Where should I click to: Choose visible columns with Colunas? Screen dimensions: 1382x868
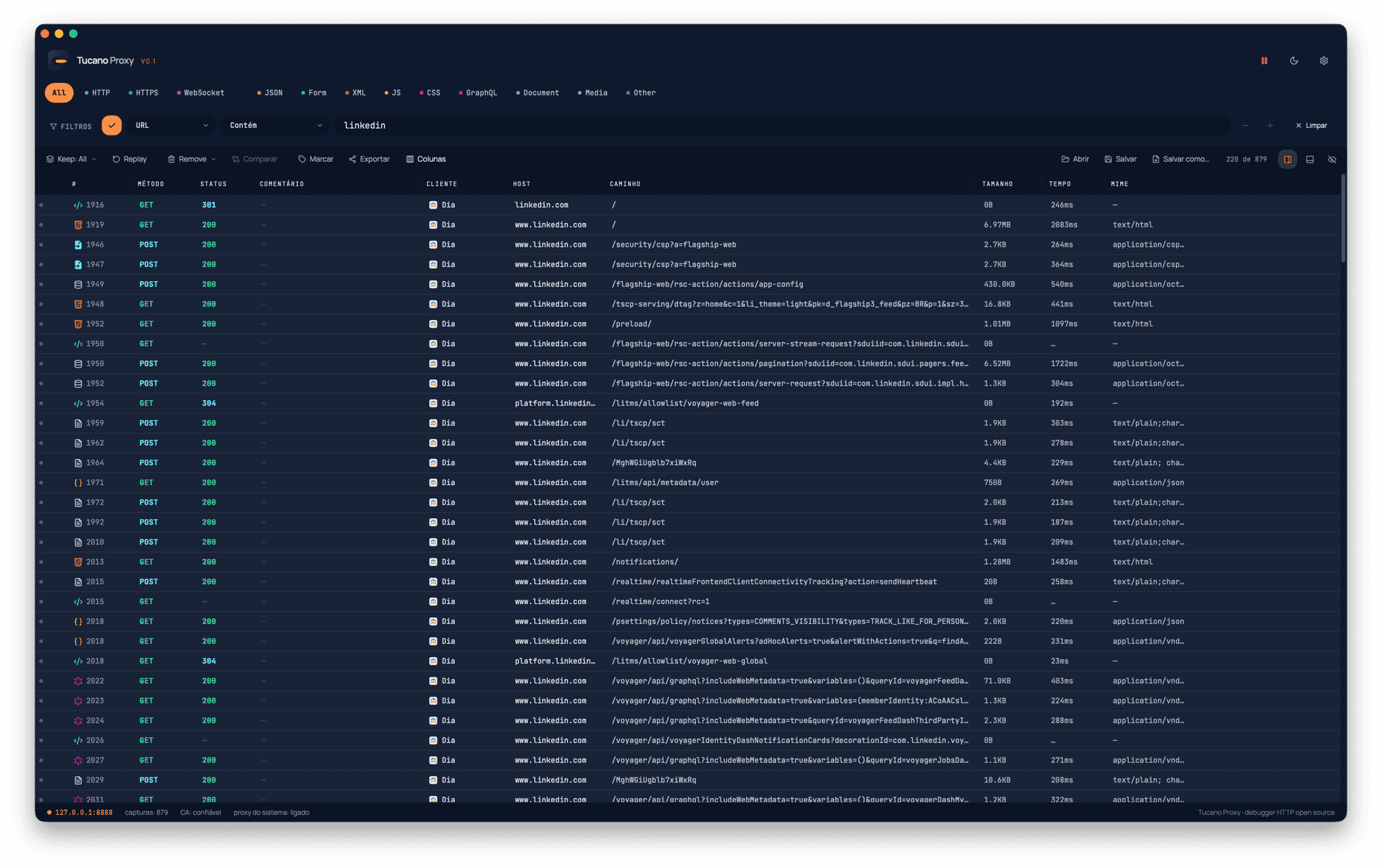pos(426,160)
